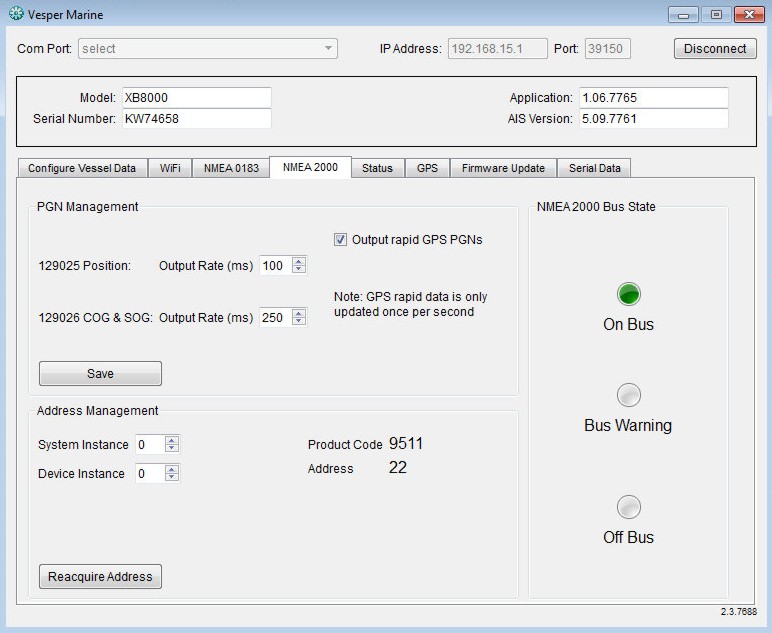Viewport: 772px width, 633px height.
Task: Click the Off Bus indicator light
Action: tap(629, 507)
